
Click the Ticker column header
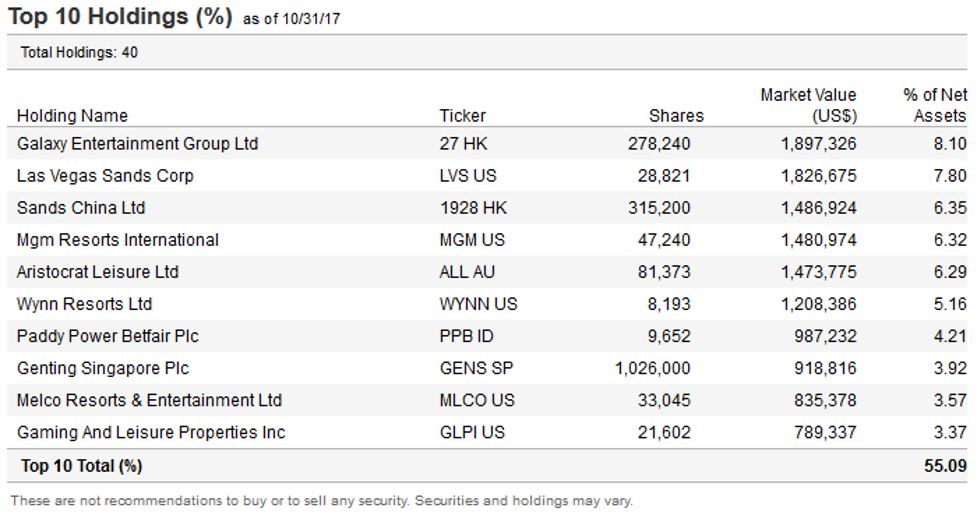click(x=463, y=115)
